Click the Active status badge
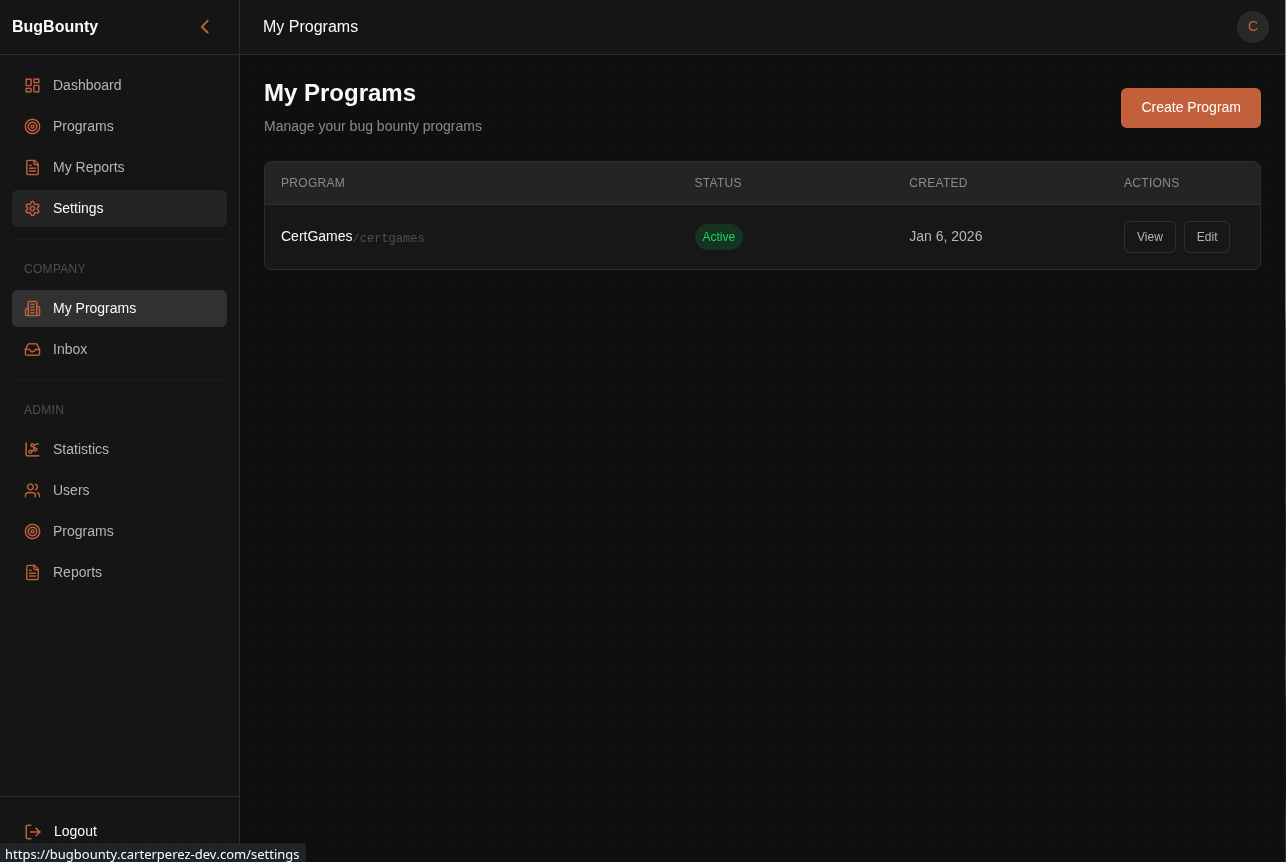This screenshot has height=862, width=1286. click(x=718, y=237)
